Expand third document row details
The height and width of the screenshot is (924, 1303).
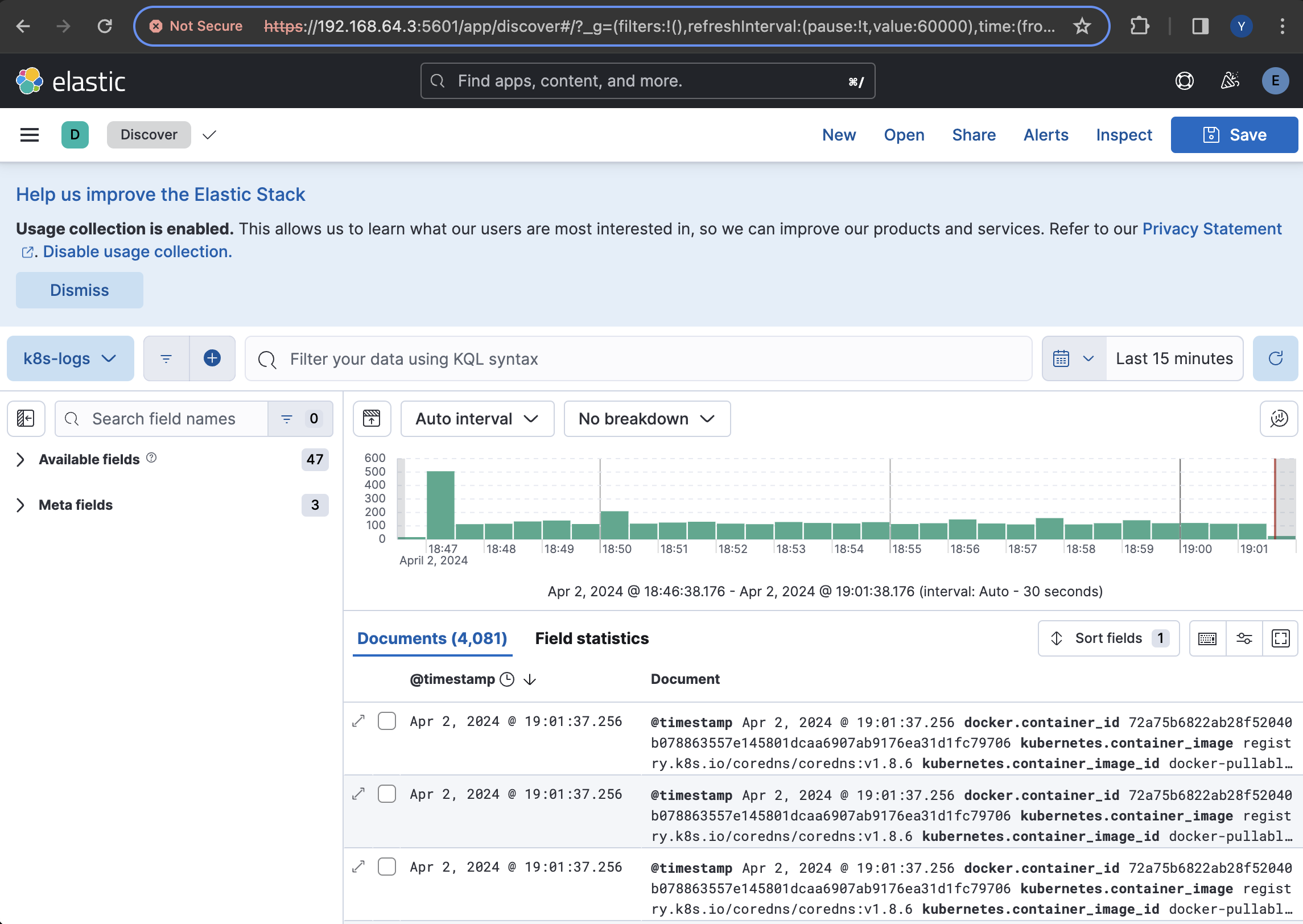coord(358,867)
